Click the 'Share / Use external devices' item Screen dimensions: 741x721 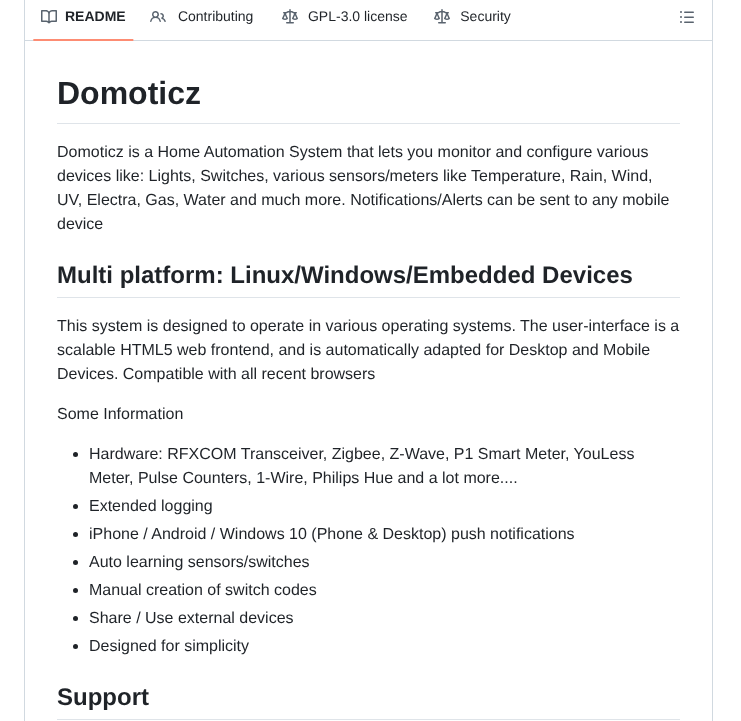point(191,618)
